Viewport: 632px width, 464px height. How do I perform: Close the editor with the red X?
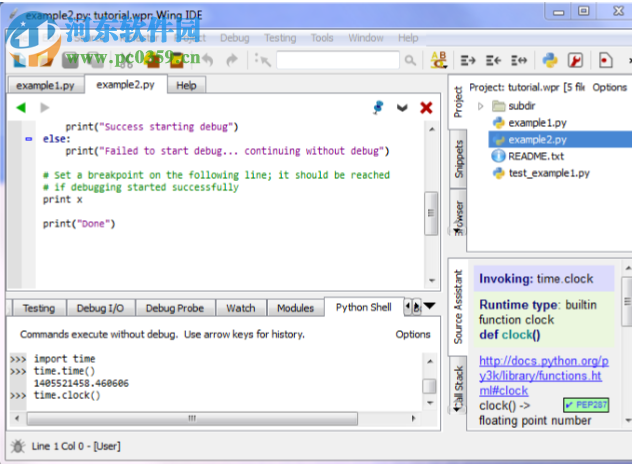[x=426, y=108]
